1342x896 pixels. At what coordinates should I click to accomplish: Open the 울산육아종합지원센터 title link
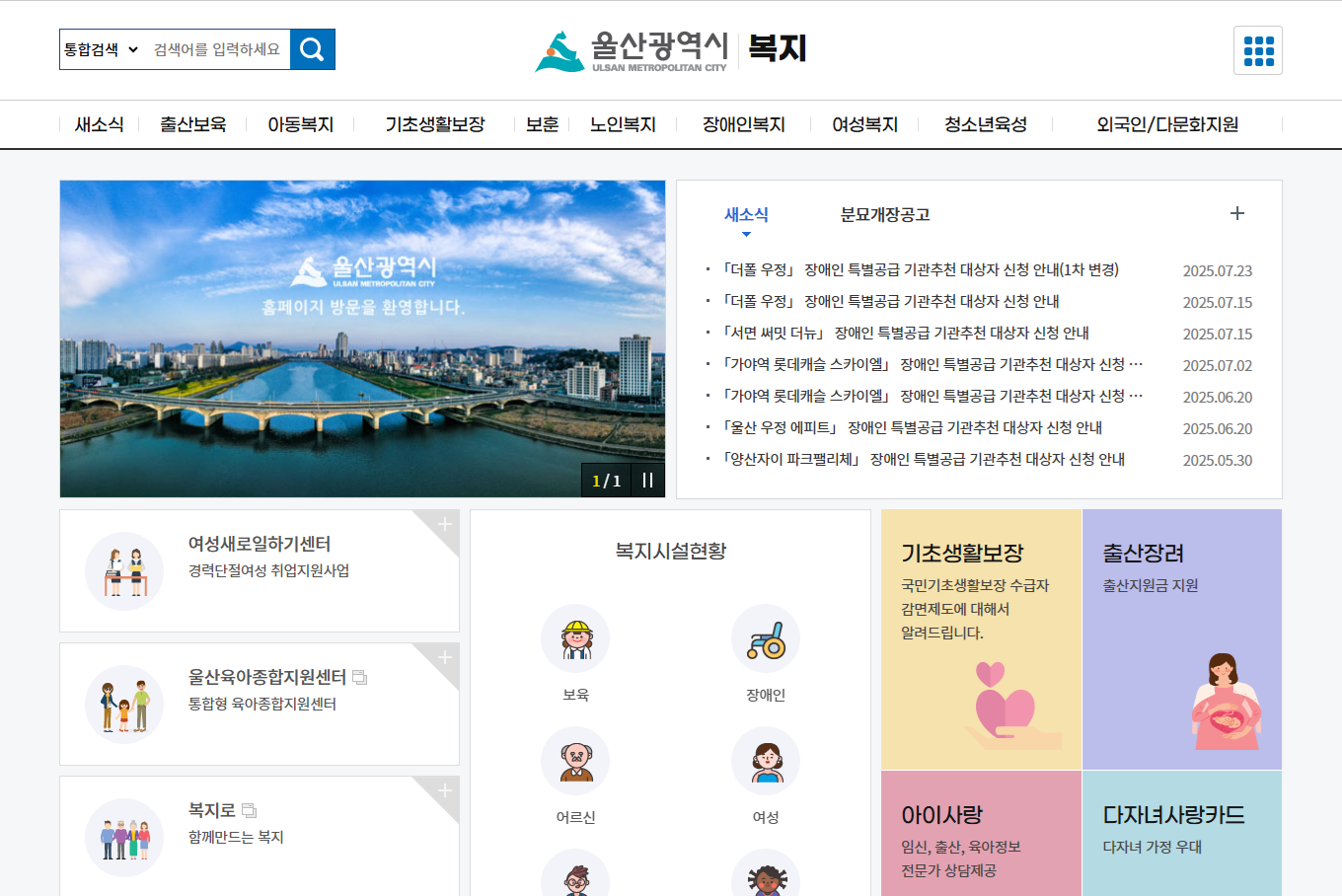pyautogui.click(x=267, y=677)
